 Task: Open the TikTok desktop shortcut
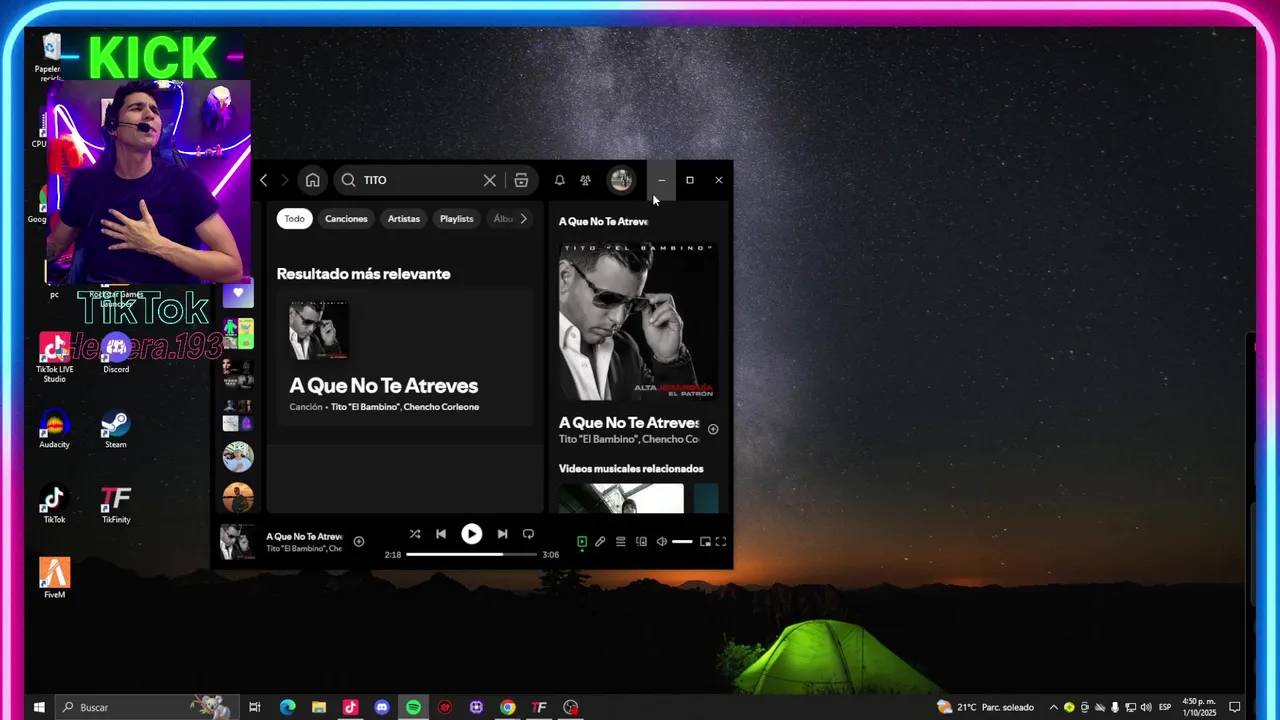pos(54,505)
